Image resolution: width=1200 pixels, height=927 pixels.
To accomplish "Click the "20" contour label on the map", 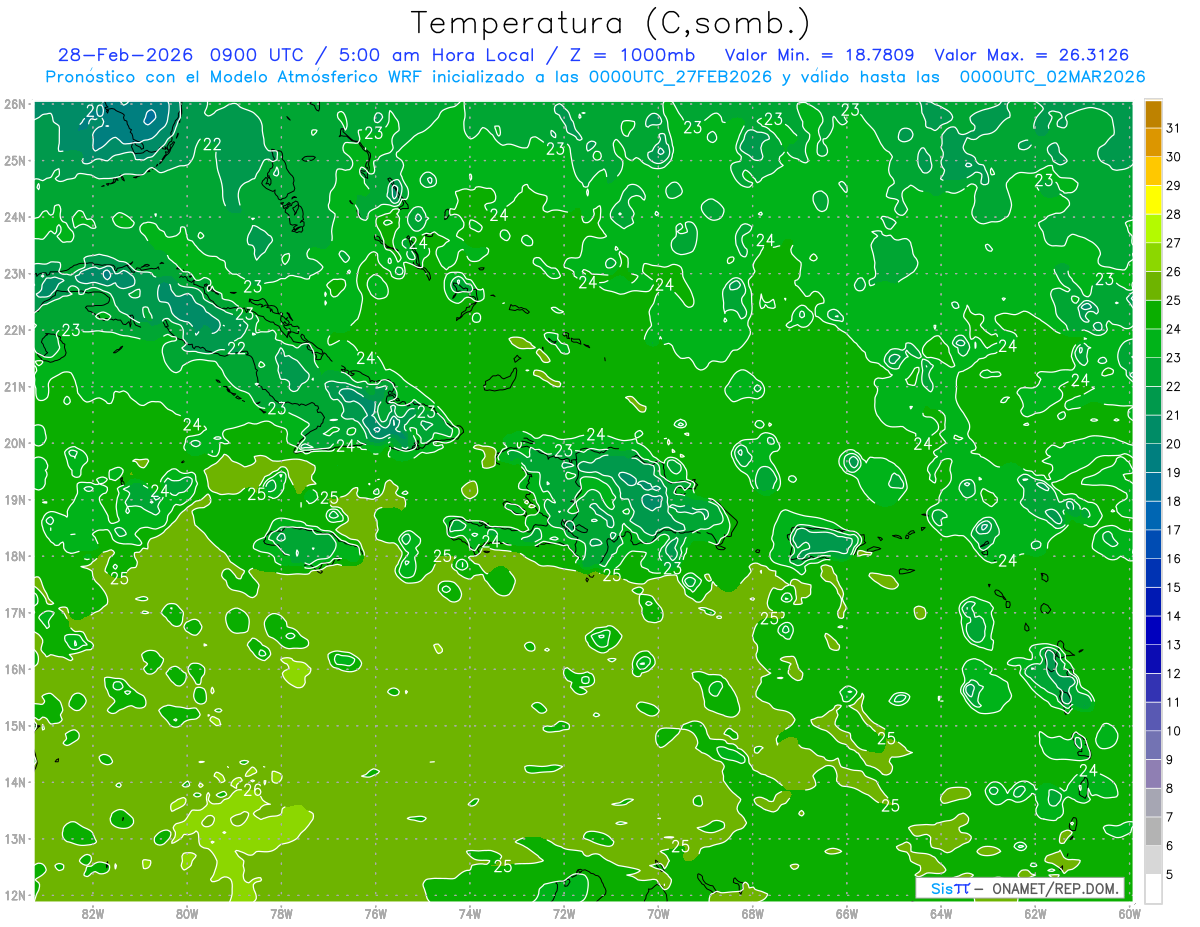I will click(95, 111).
